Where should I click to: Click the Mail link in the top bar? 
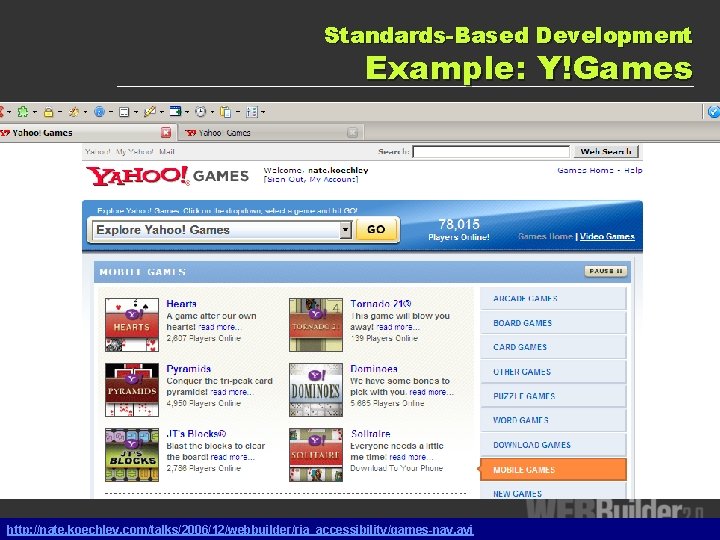click(167, 152)
